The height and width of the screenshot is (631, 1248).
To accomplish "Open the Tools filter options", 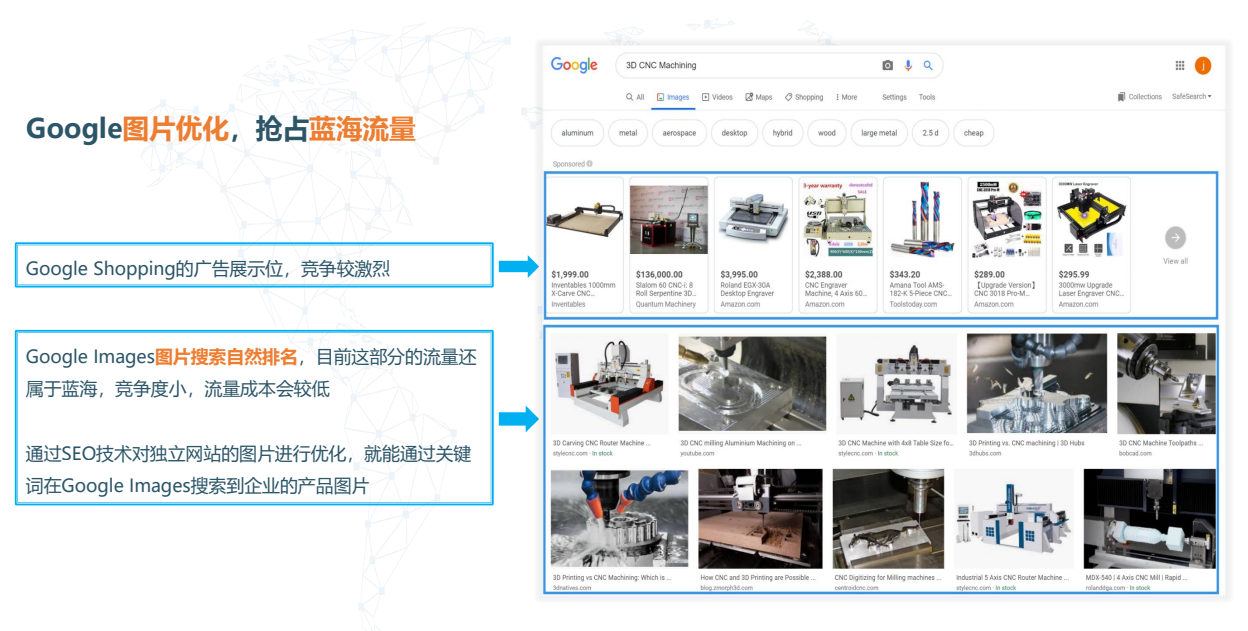I will tap(927, 97).
